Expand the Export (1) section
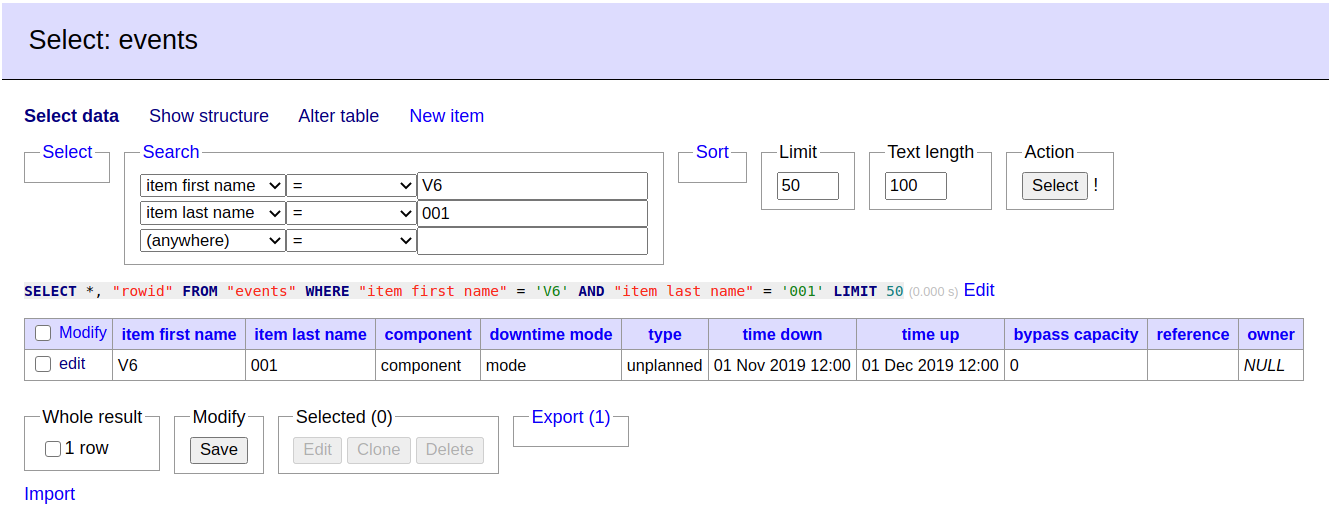Viewport: 1333px width, 507px height. click(x=570, y=417)
